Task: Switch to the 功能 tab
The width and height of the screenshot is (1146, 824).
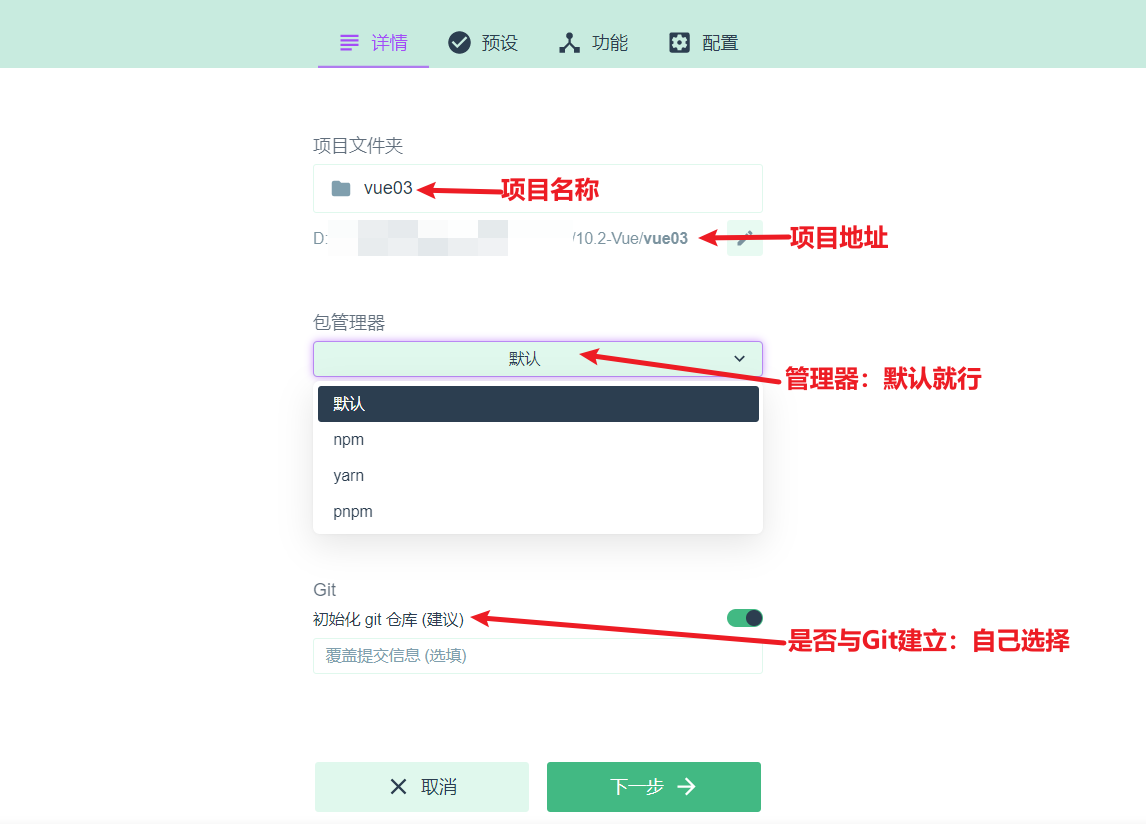Action: point(593,43)
